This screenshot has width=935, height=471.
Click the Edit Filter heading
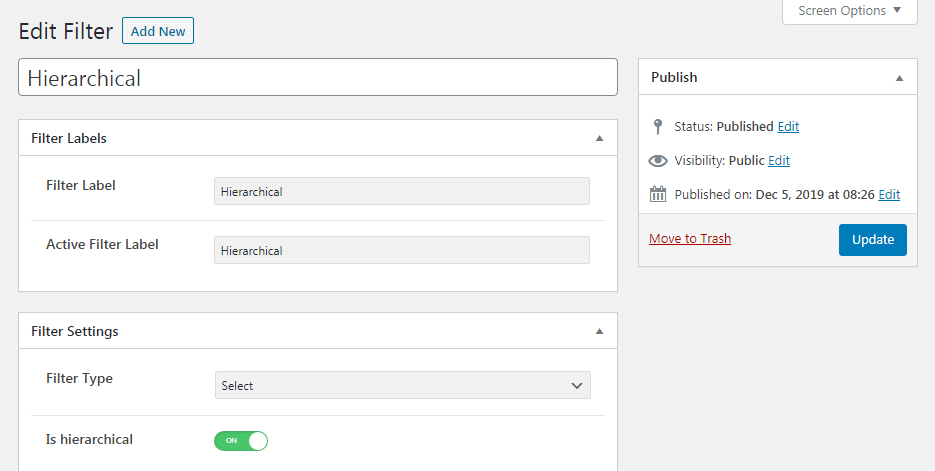pos(66,31)
